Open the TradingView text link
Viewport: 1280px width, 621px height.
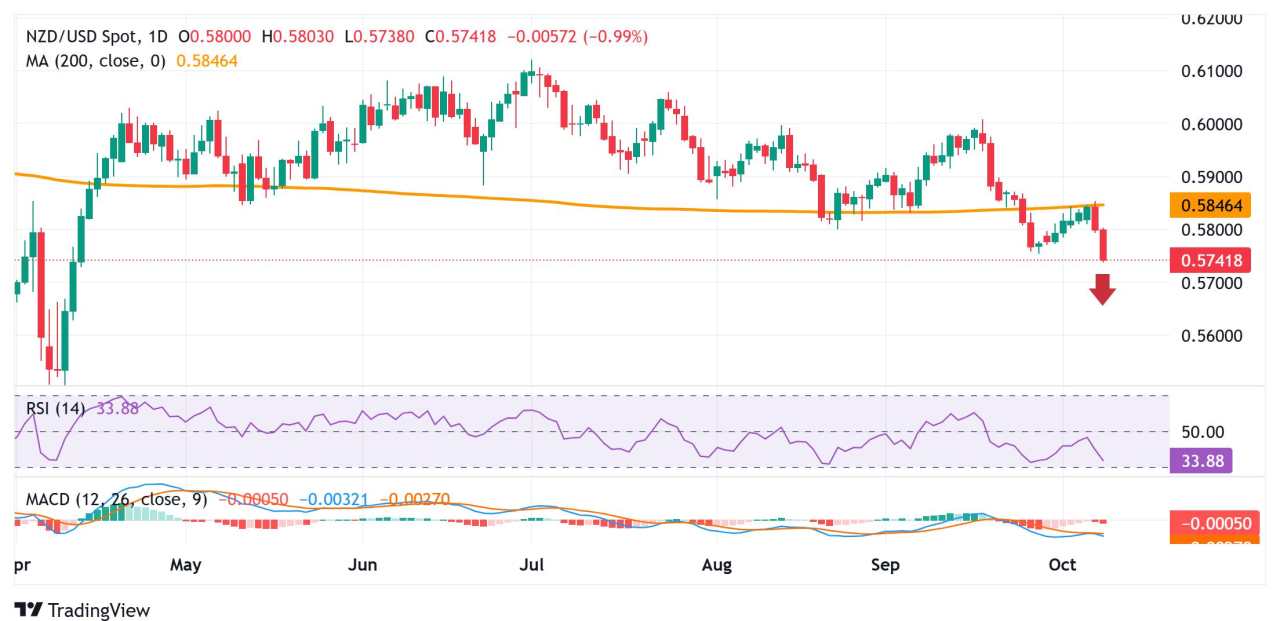(98, 609)
